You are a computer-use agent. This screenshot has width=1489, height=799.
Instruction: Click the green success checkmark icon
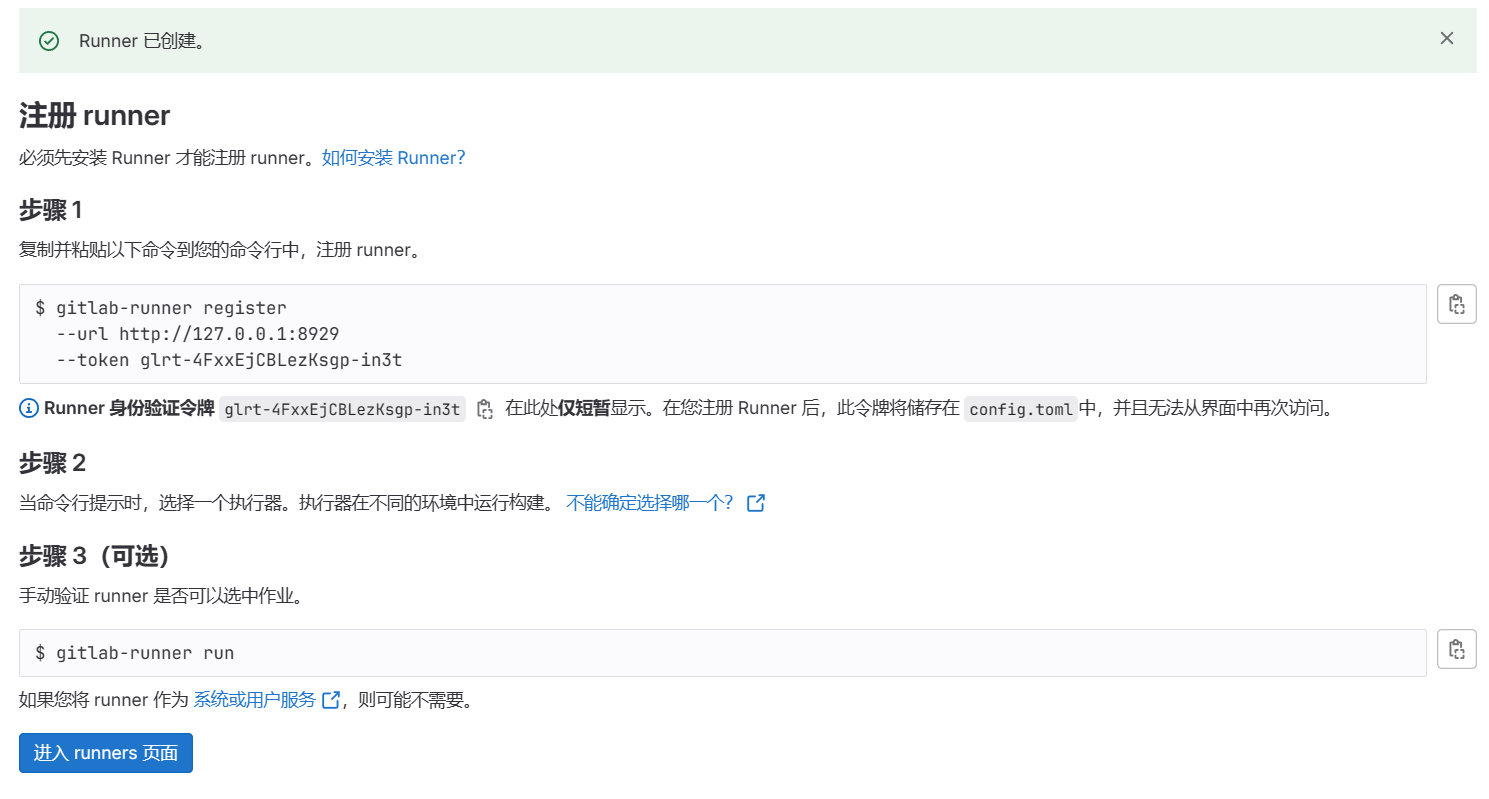48,41
